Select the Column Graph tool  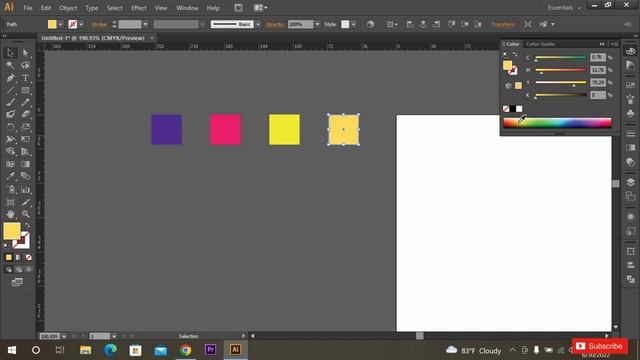point(25,189)
